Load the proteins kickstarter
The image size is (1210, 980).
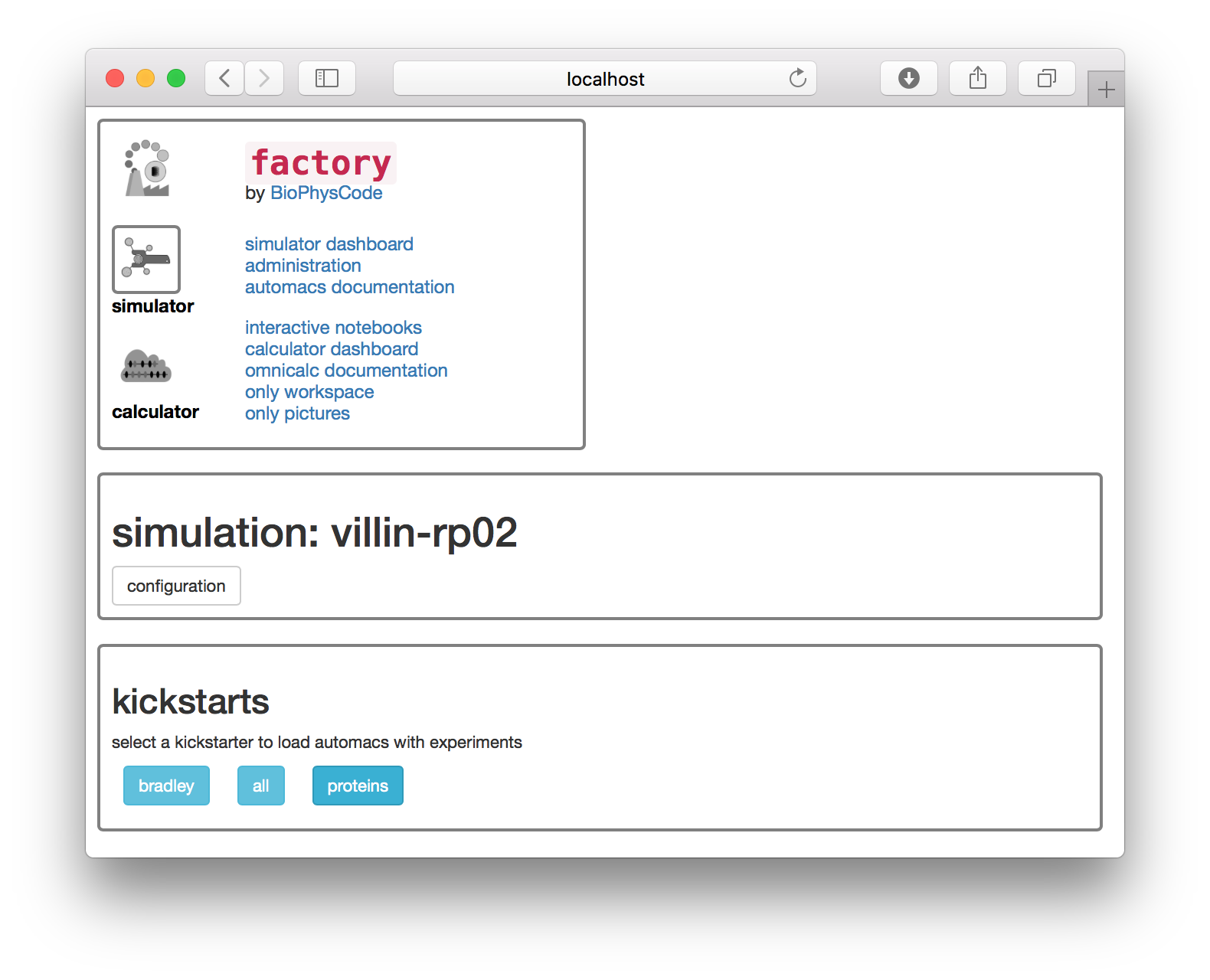click(358, 786)
